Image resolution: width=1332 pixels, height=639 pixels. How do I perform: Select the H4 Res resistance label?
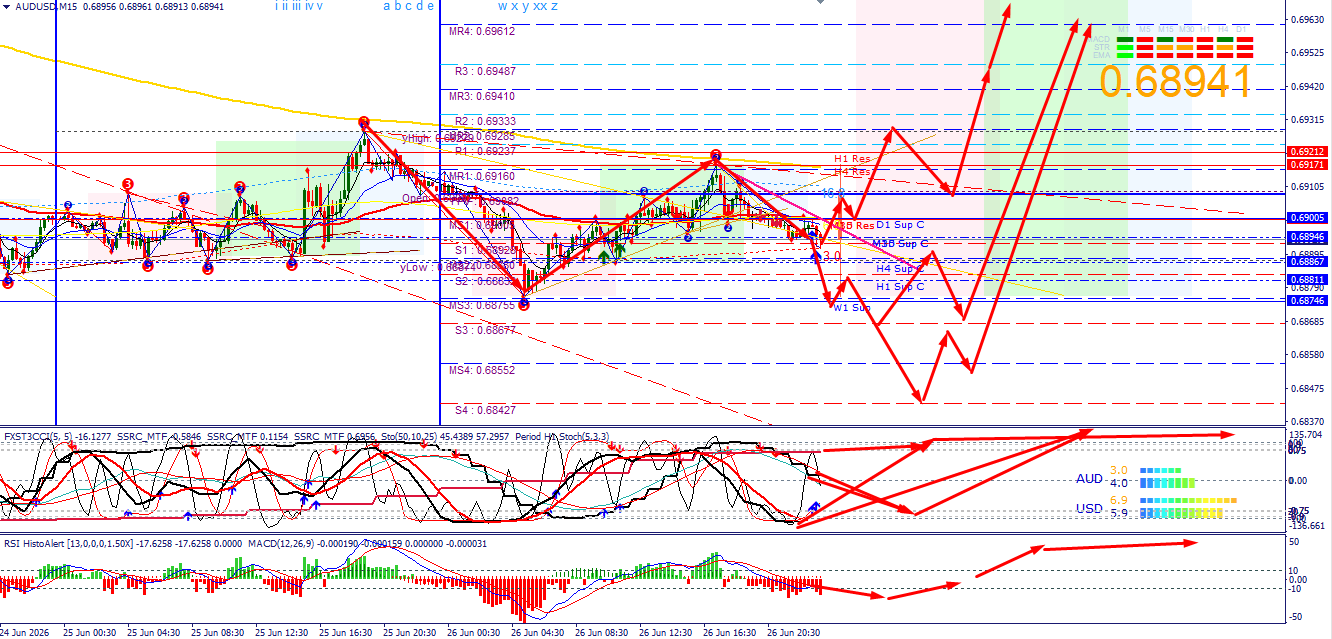coord(853,172)
